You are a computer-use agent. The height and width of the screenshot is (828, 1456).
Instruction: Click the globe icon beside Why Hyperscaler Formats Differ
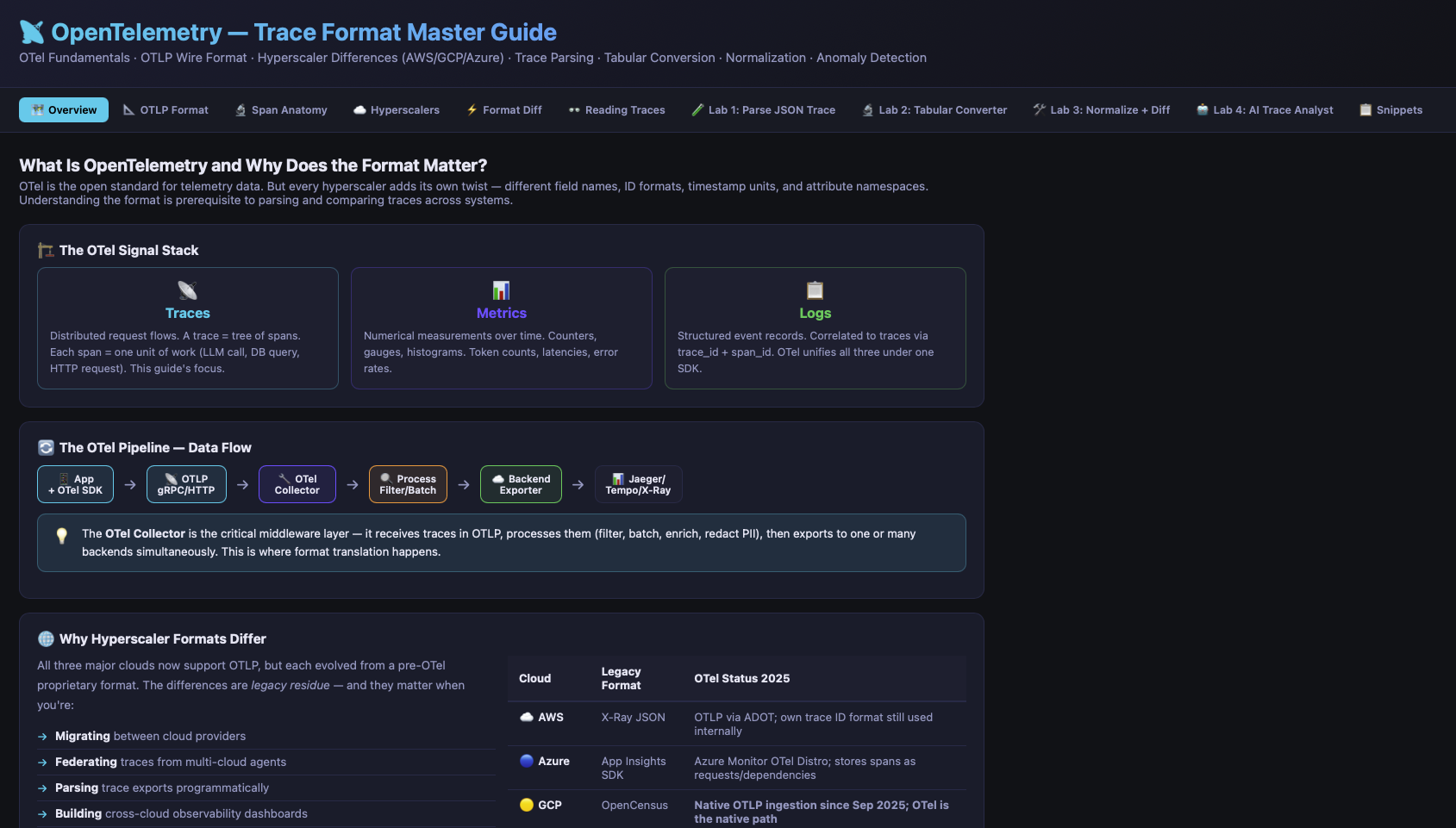[x=46, y=639]
